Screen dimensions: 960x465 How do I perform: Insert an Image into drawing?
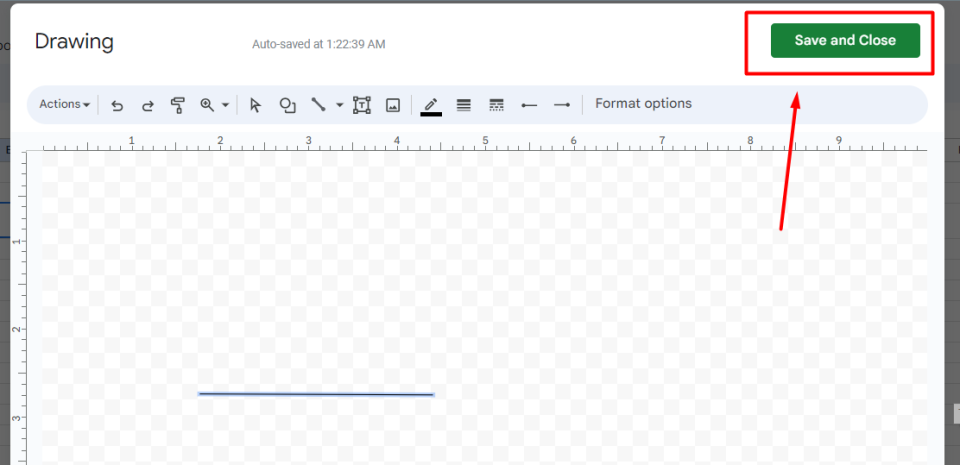click(392, 105)
